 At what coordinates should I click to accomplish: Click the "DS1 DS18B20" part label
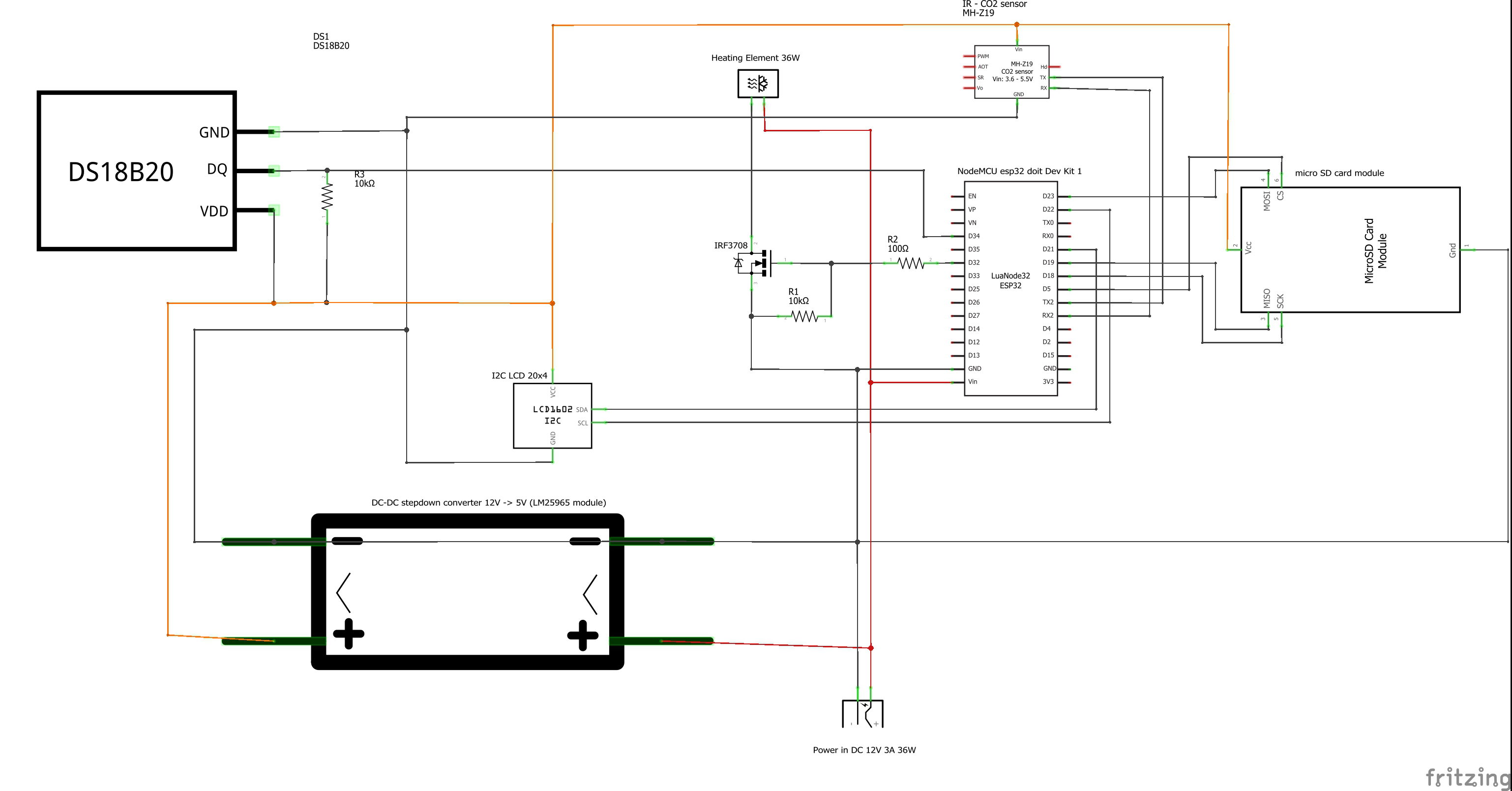[x=331, y=41]
